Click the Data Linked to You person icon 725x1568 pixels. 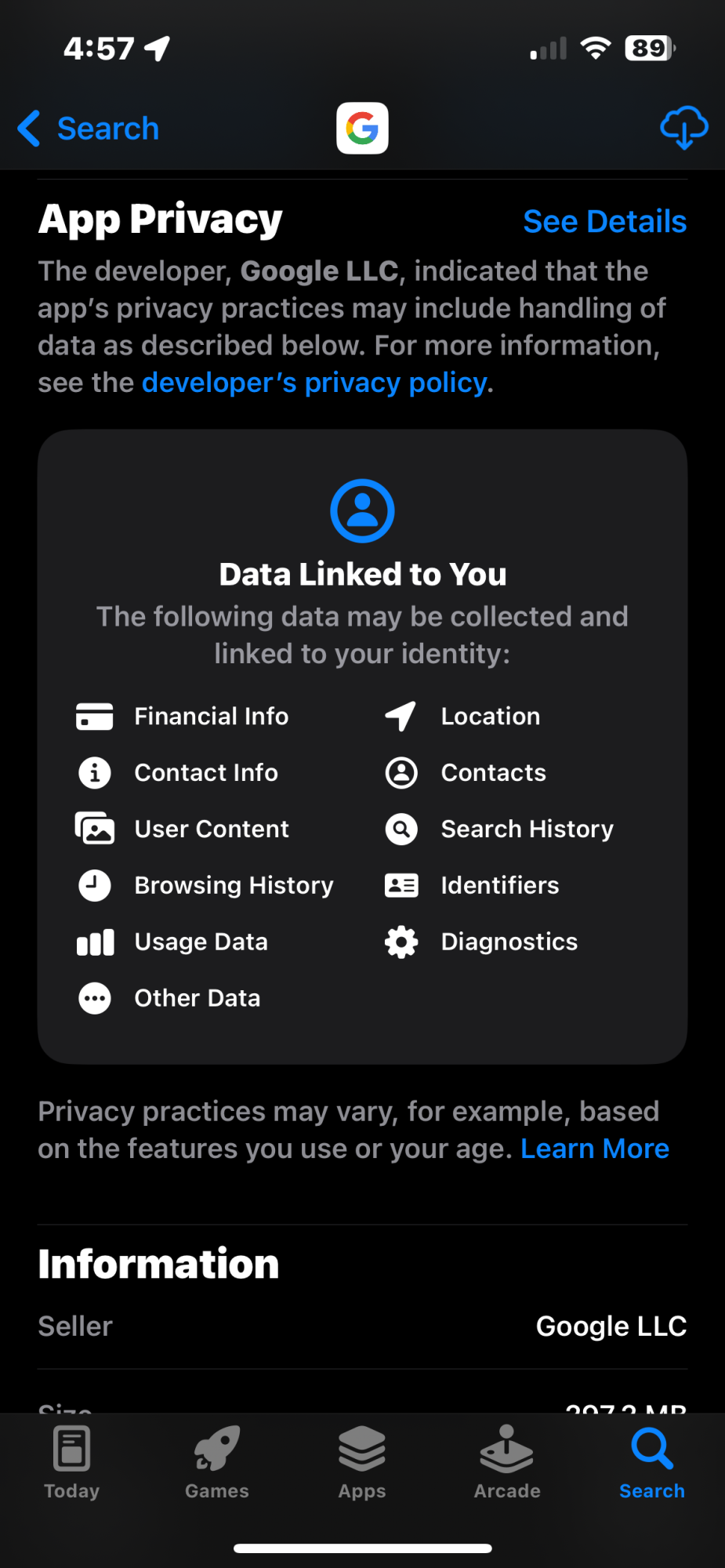click(x=362, y=510)
